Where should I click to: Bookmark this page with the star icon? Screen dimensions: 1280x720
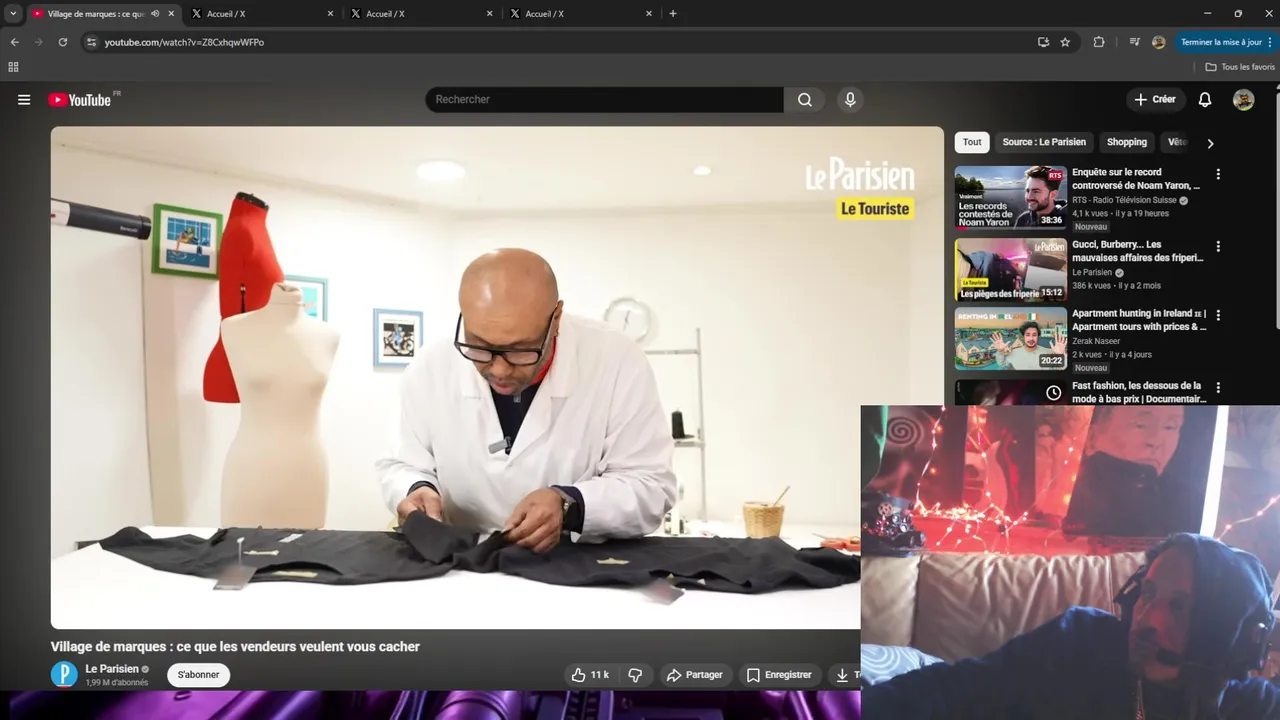point(1065,42)
